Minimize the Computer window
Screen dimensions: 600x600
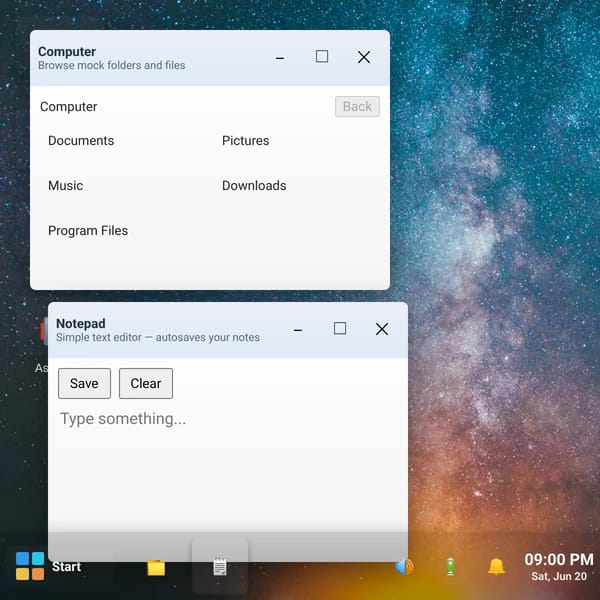[280, 58]
